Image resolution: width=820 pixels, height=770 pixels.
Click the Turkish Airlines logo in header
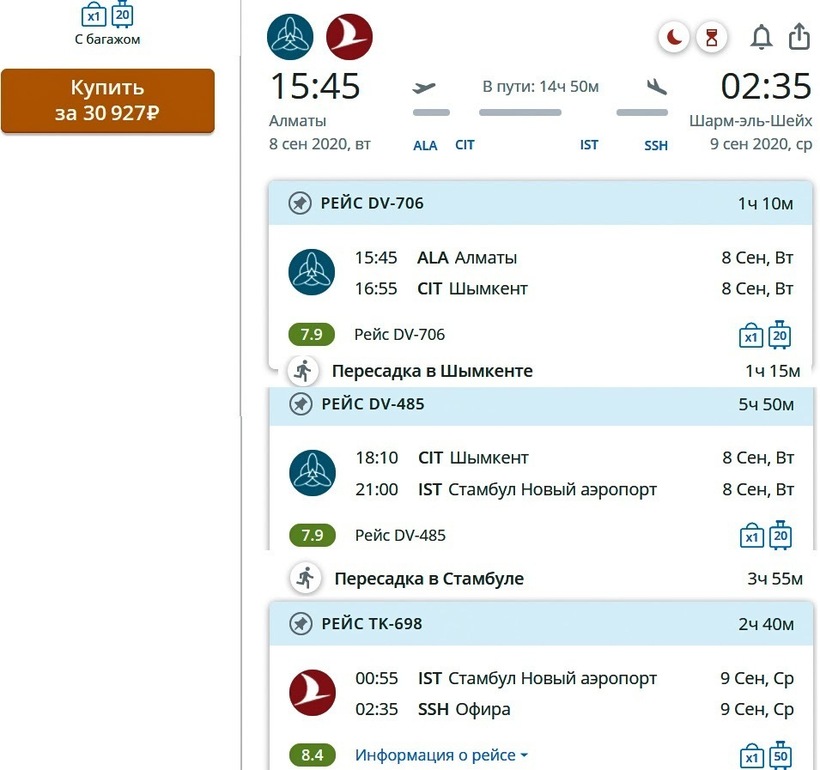pyautogui.click(x=349, y=38)
